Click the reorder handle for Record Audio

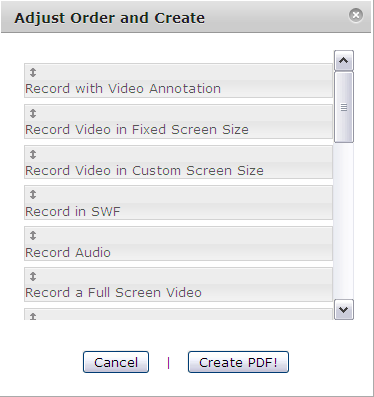pyautogui.click(x=33, y=235)
